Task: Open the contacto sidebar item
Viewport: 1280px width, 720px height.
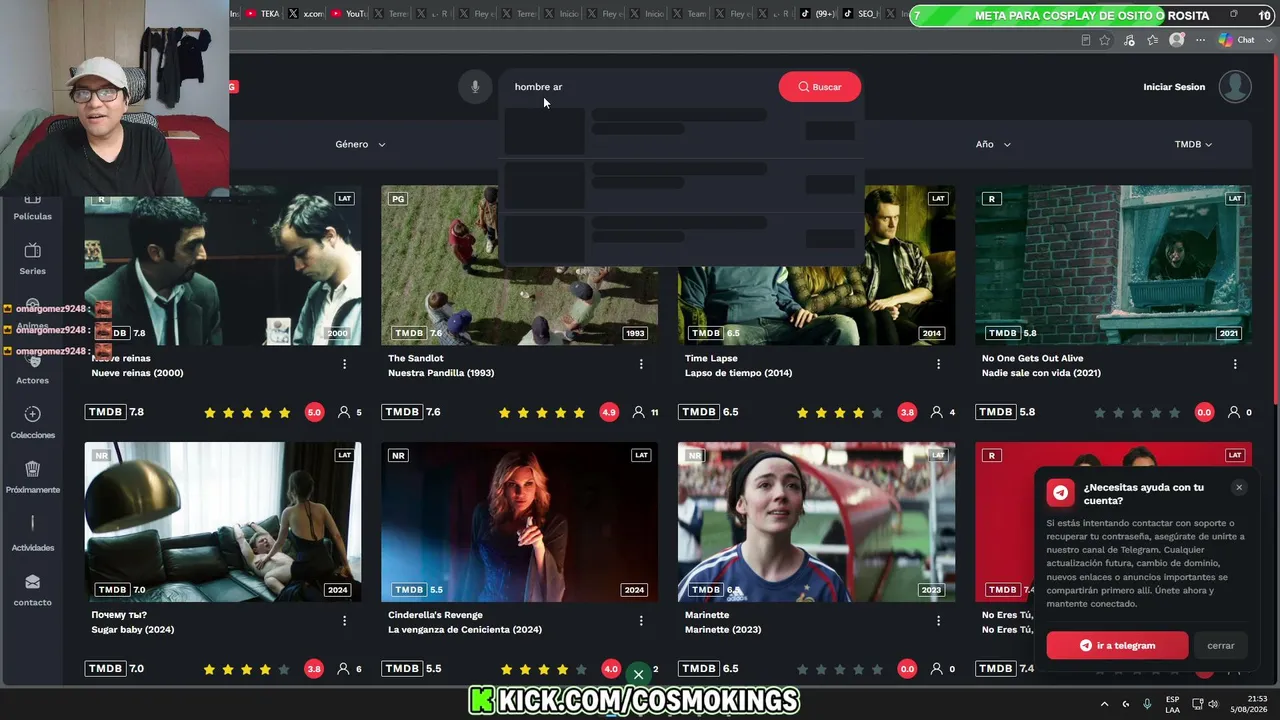Action: 32,590
